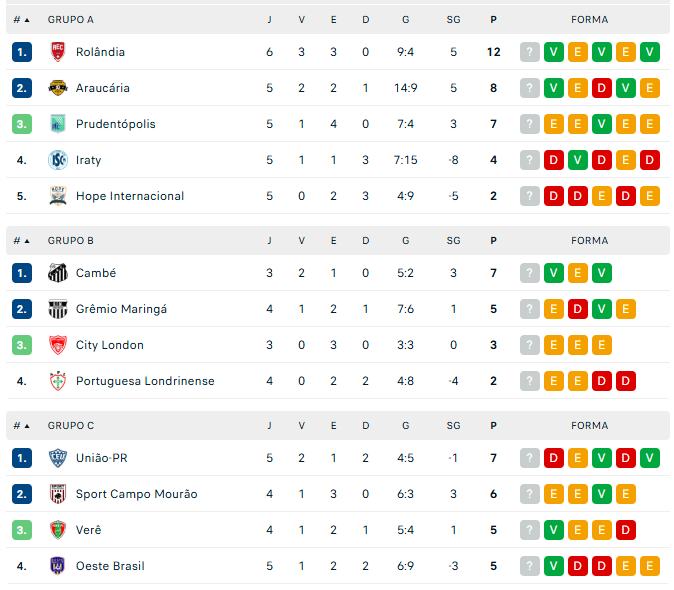Click the City London team crest
The image size is (674, 590).
coord(57,345)
